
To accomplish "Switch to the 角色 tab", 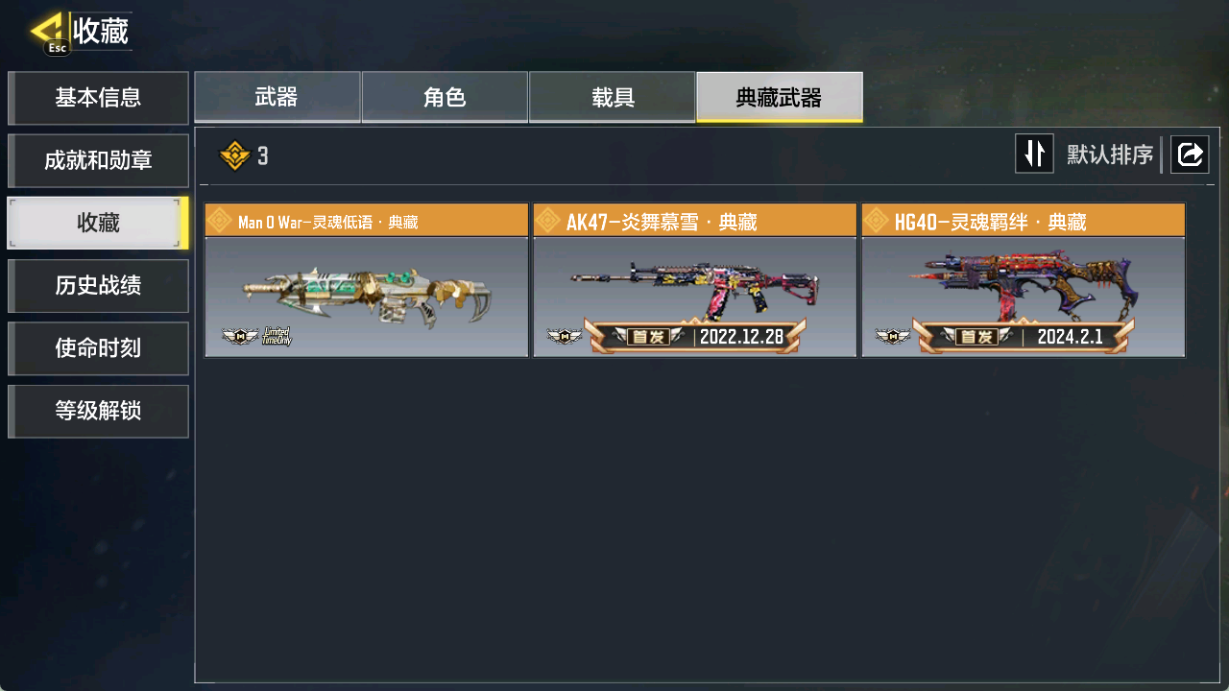I will coord(445,97).
